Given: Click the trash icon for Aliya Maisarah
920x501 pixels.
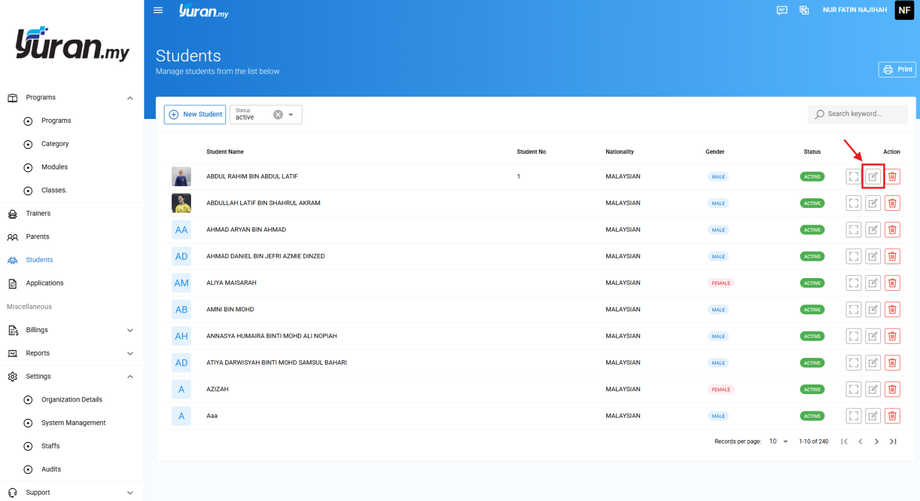Looking at the screenshot, I should pyautogui.click(x=892, y=283).
